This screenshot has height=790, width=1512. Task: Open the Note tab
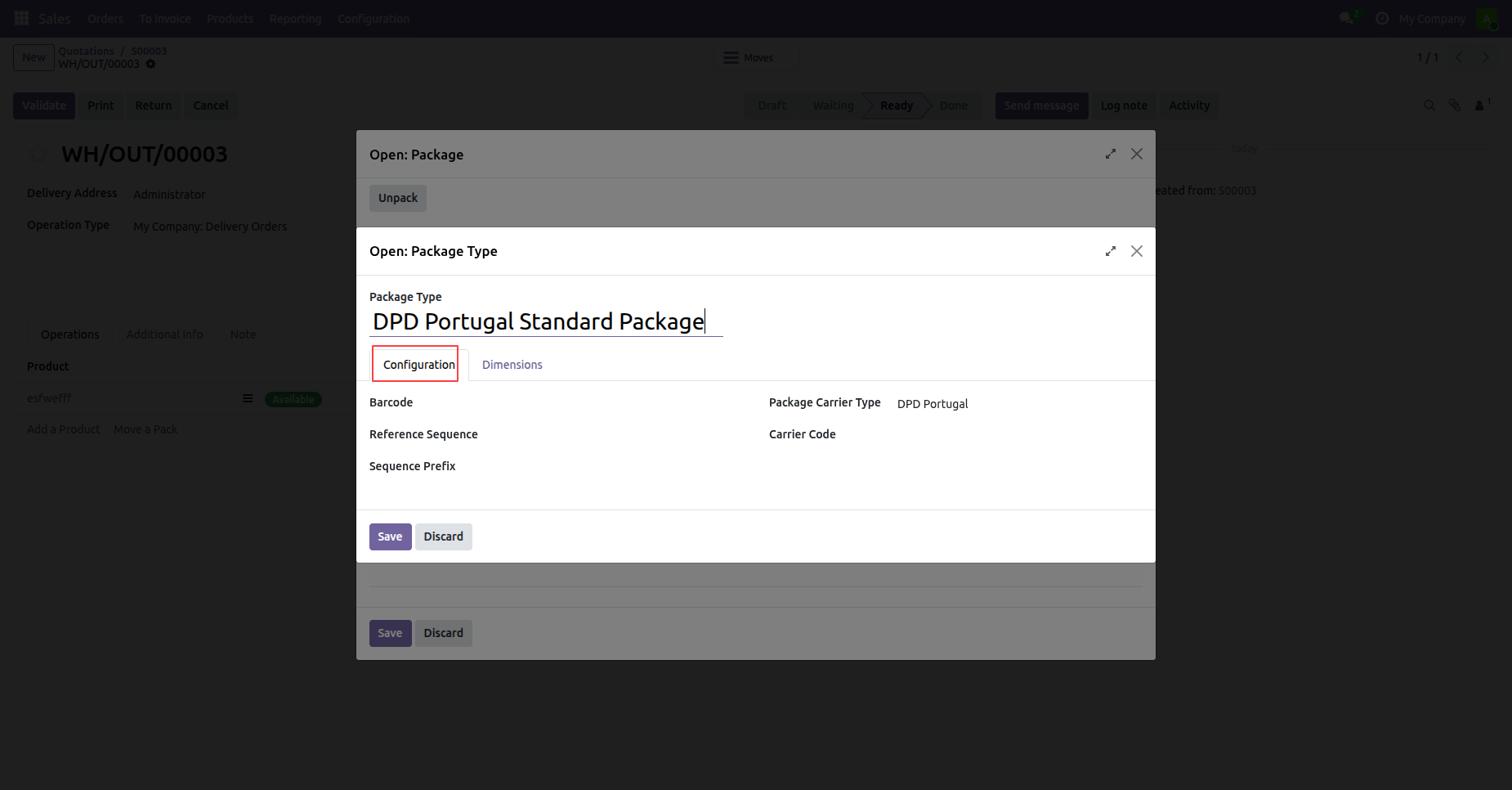(x=243, y=334)
